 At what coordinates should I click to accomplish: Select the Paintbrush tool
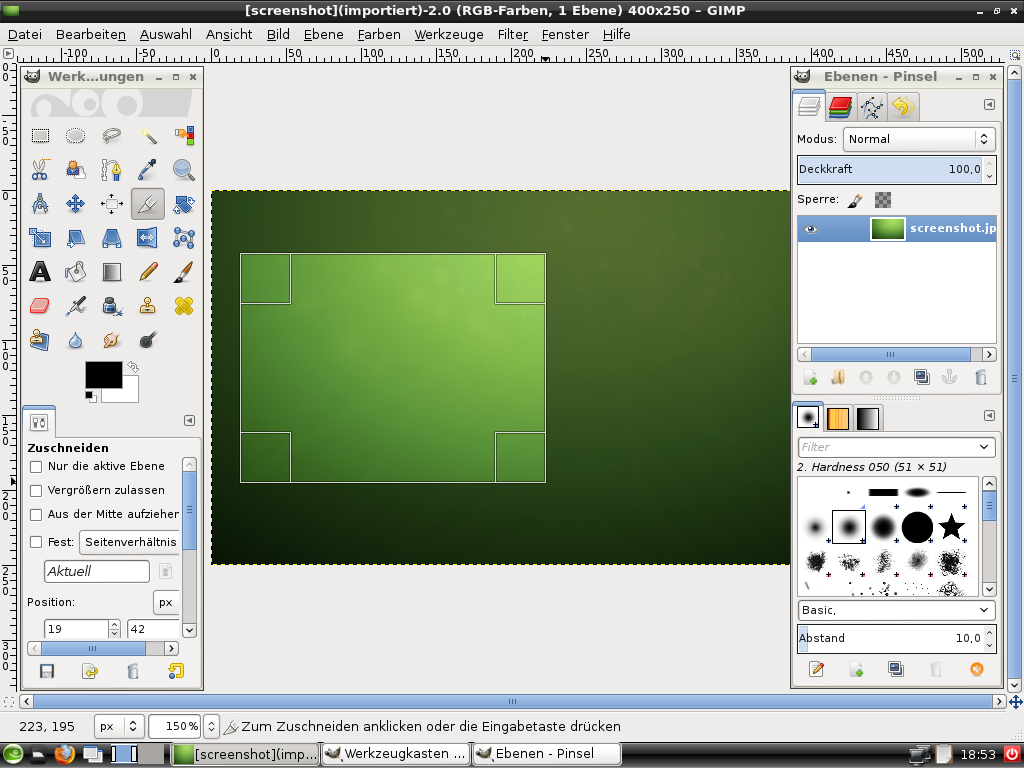[184, 272]
